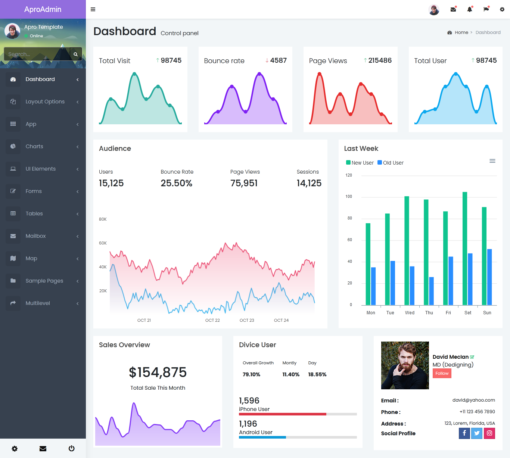Open mail icon at sidebar bottom
Screen dimensions: 510x458
(x=43, y=449)
